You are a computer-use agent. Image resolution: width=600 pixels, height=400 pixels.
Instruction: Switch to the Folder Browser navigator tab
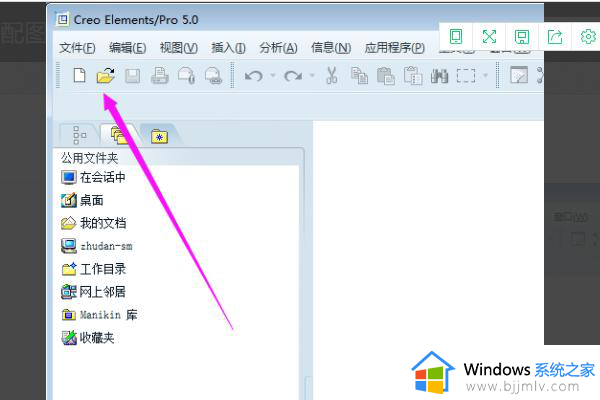tap(119, 135)
